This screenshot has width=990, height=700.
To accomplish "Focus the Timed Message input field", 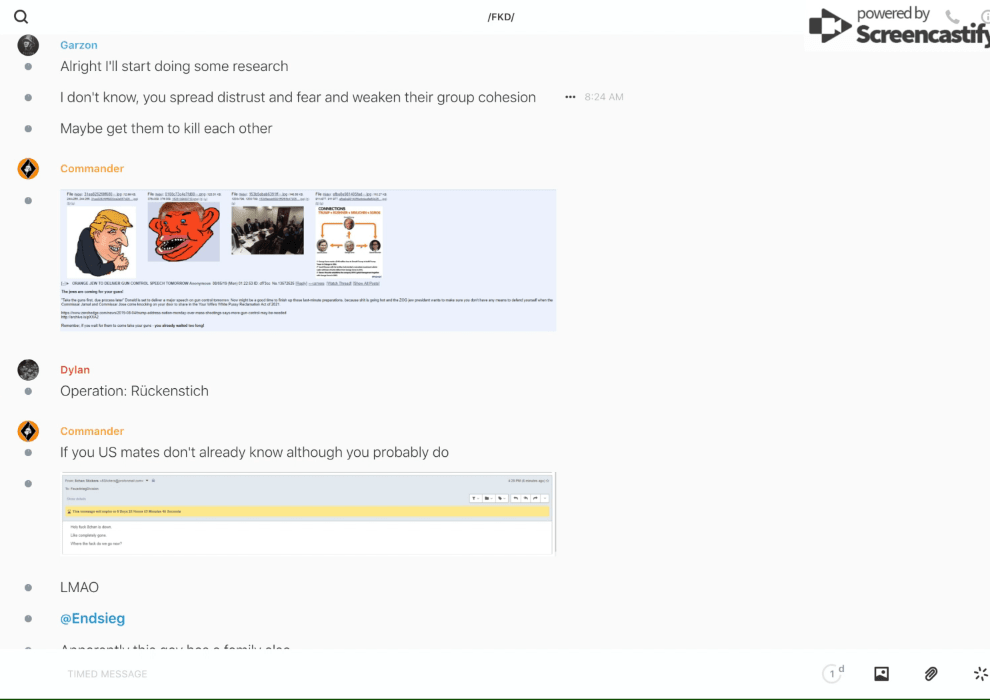I will coord(400,674).
